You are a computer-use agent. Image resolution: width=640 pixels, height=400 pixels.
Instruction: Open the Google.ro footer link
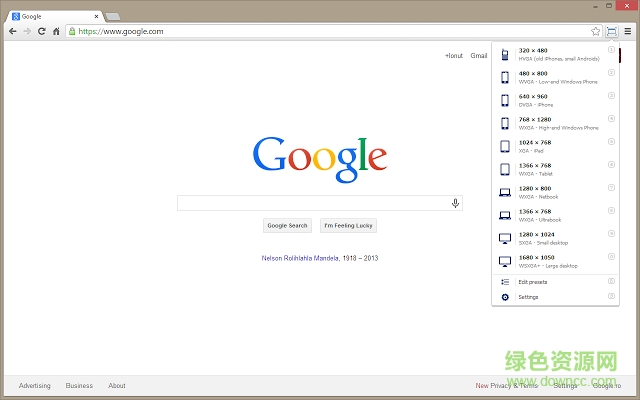pos(607,386)
